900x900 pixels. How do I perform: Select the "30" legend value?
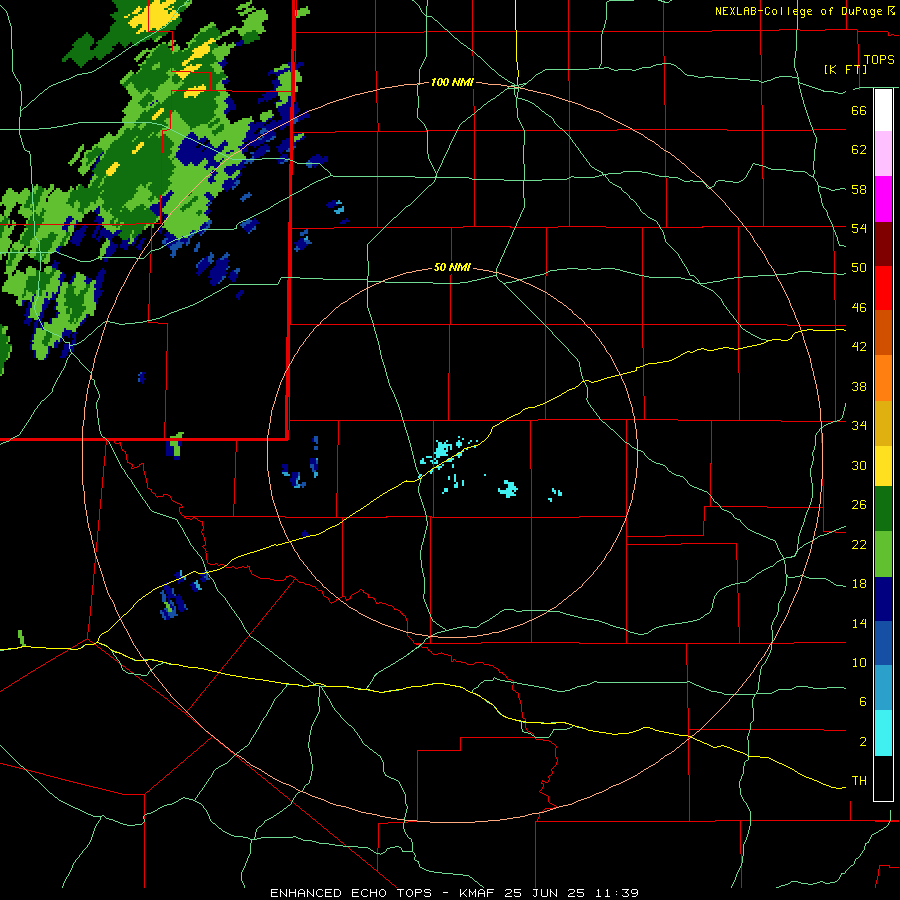pos(859,465)
